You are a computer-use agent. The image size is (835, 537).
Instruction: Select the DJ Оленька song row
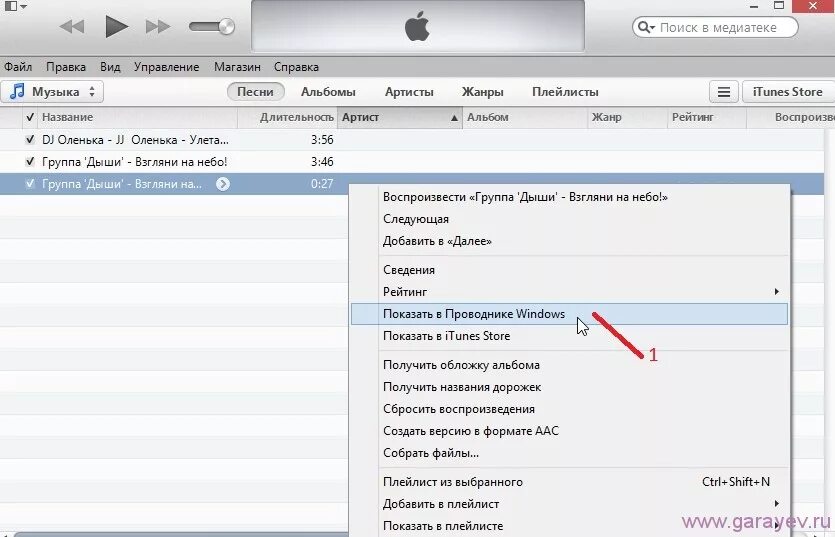(x=412, y=140)
